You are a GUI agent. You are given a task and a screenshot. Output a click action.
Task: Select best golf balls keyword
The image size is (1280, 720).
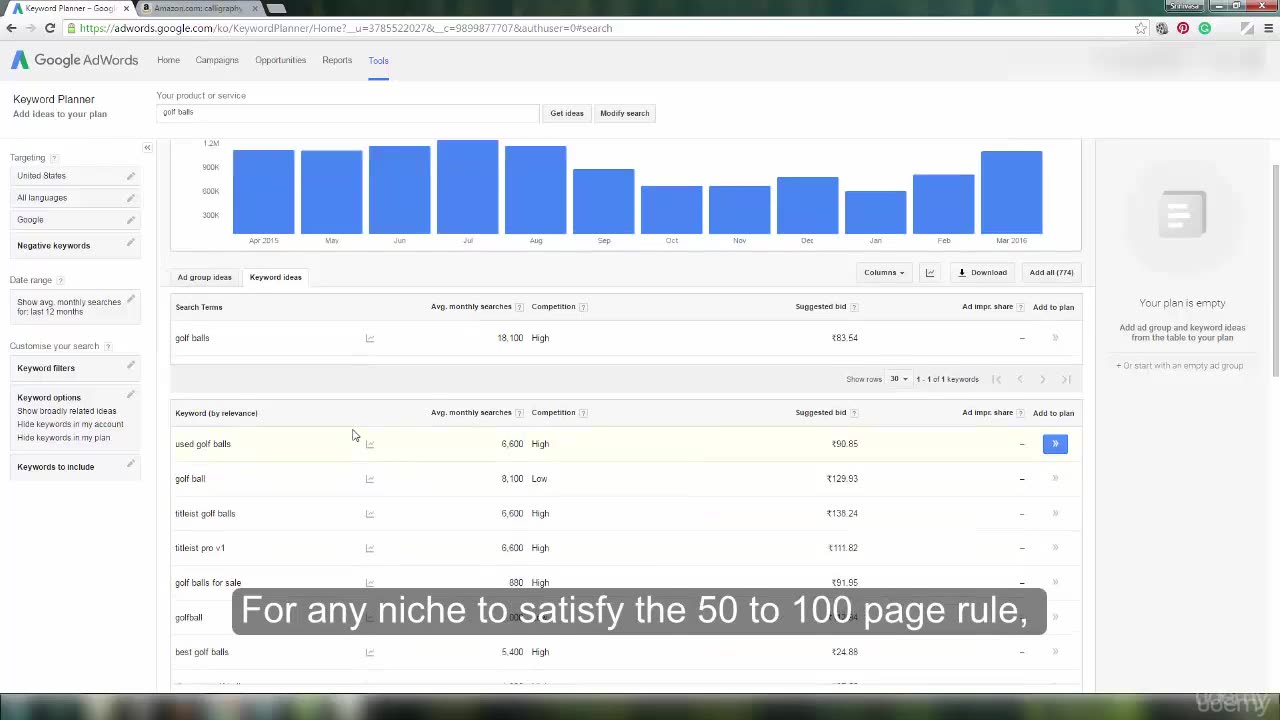pos(202,652)
